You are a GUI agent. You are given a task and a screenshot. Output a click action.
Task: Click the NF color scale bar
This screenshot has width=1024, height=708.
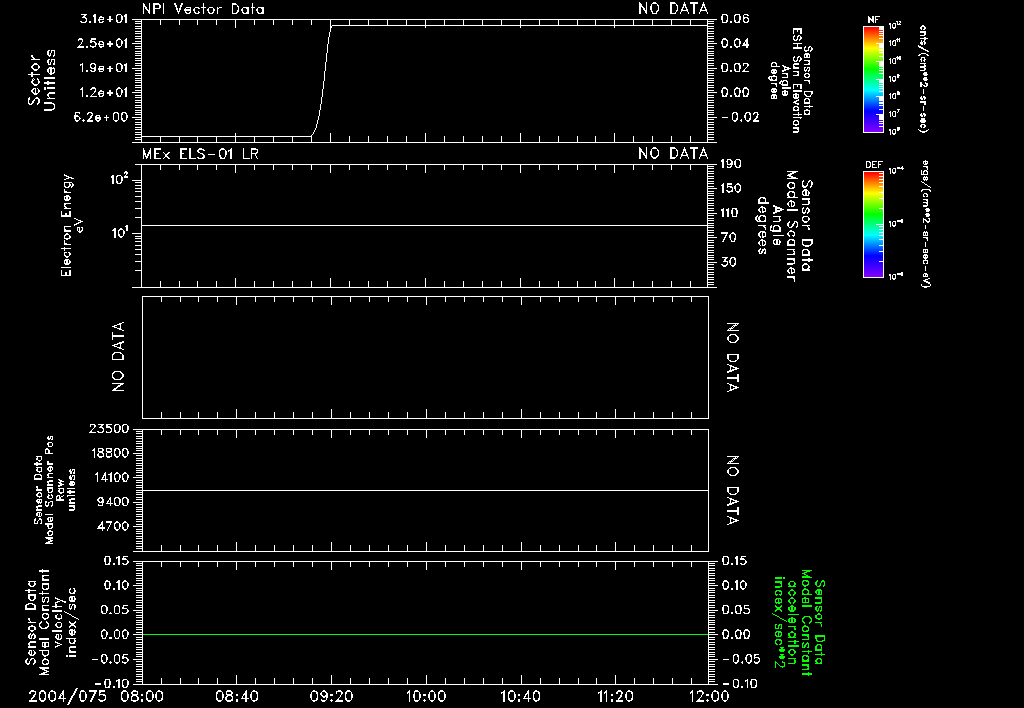(873, 79)
